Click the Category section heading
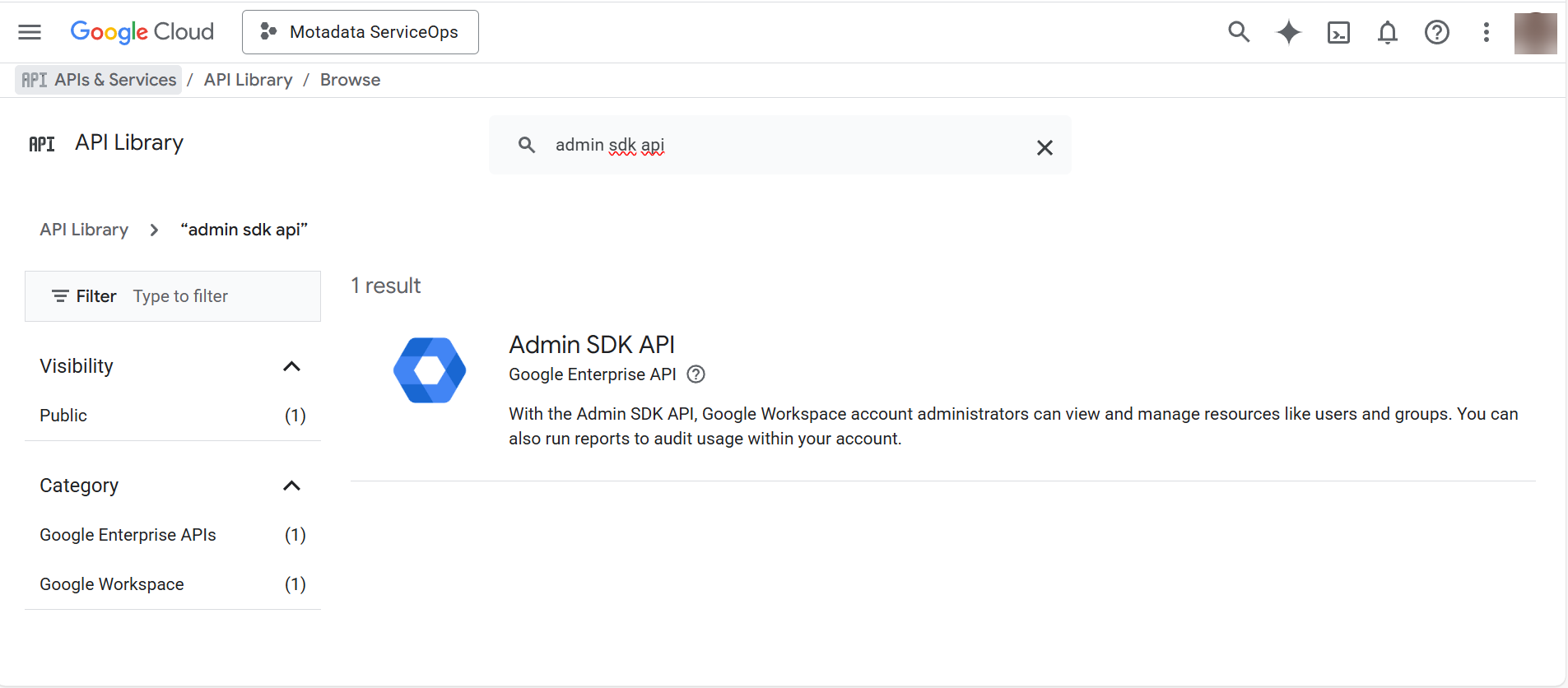Image resolution: width=1568 pixels, height=688 pixels. (79, 486)
